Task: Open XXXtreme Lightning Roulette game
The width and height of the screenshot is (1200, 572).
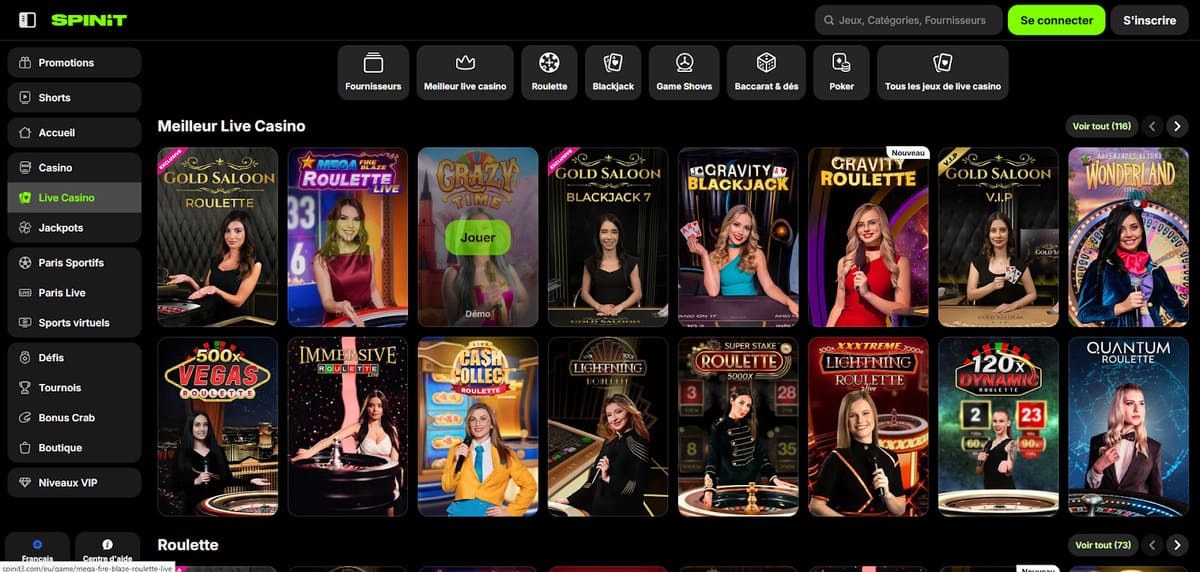Action: tap(868, 426)
